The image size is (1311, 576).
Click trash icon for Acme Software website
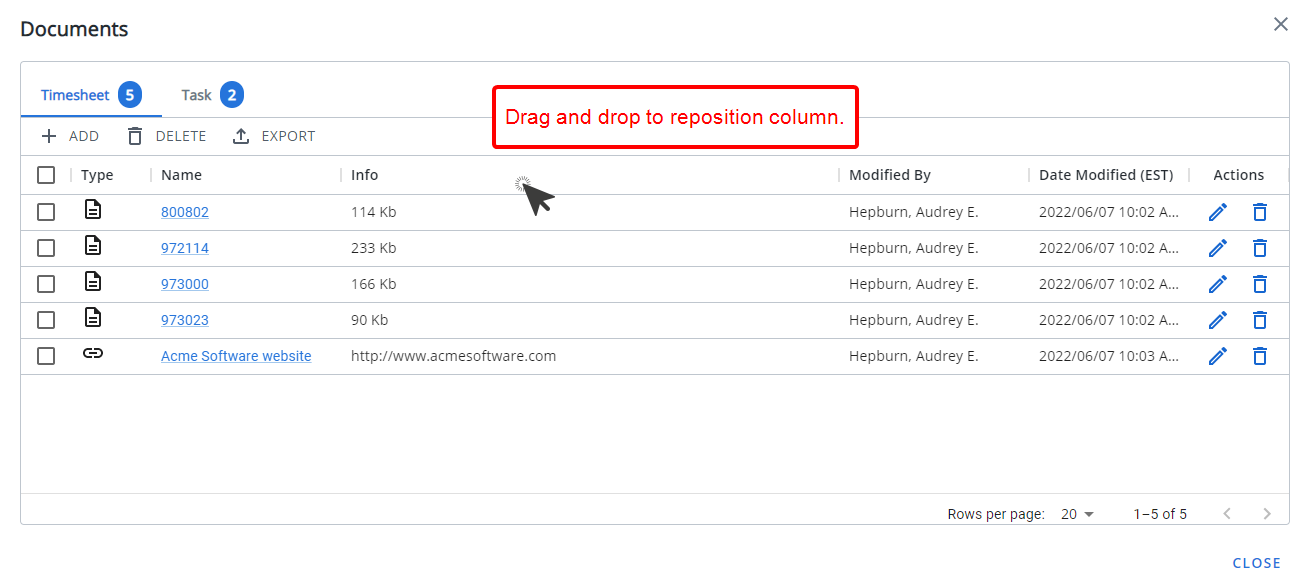pyautogui.click(x=1260, y=356)
